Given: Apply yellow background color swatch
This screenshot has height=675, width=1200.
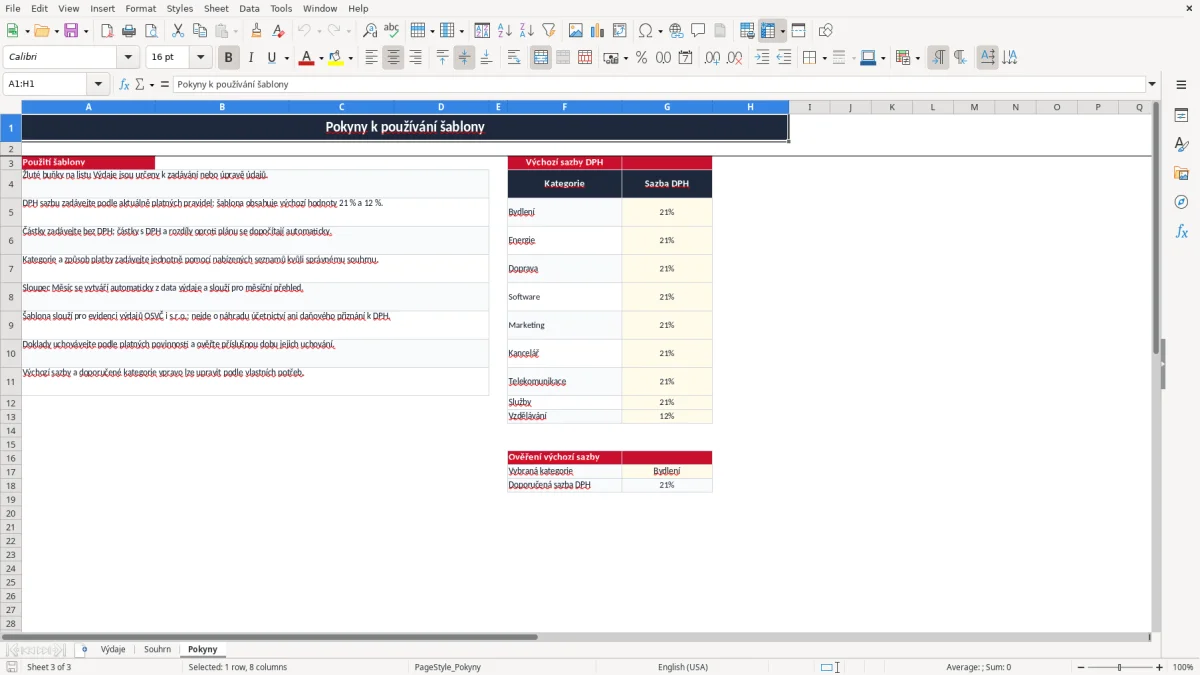Looking at the screenshot, I should pyautogui.click(x=336, y=58).
